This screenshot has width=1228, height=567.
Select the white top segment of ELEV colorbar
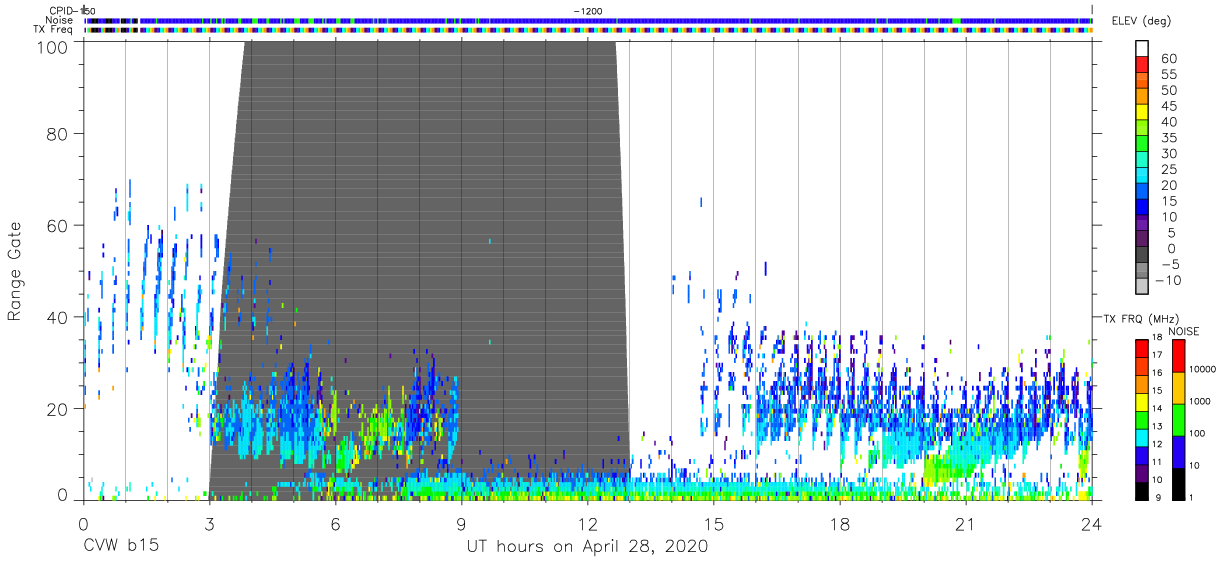[1143, 49]
